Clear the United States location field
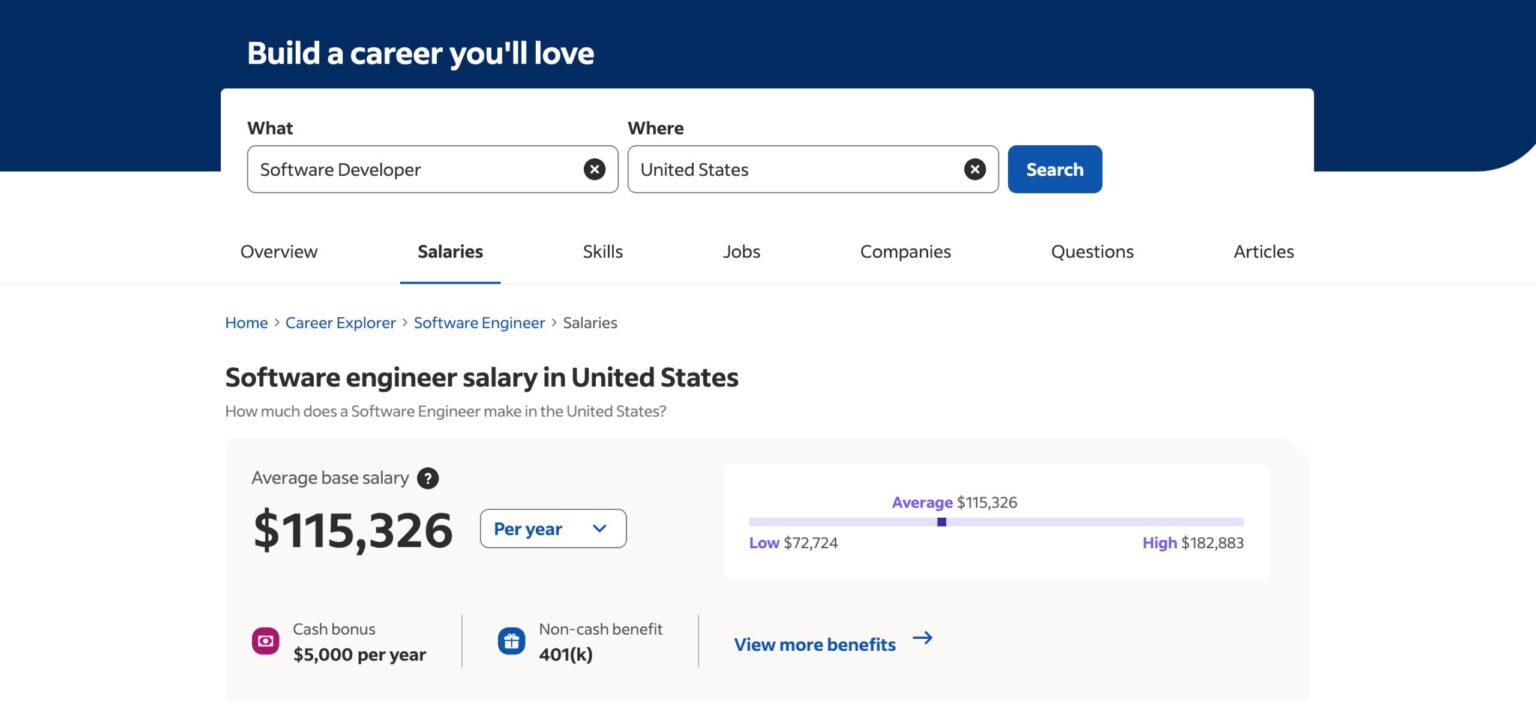1536x712 pixels. click(975, 169)
